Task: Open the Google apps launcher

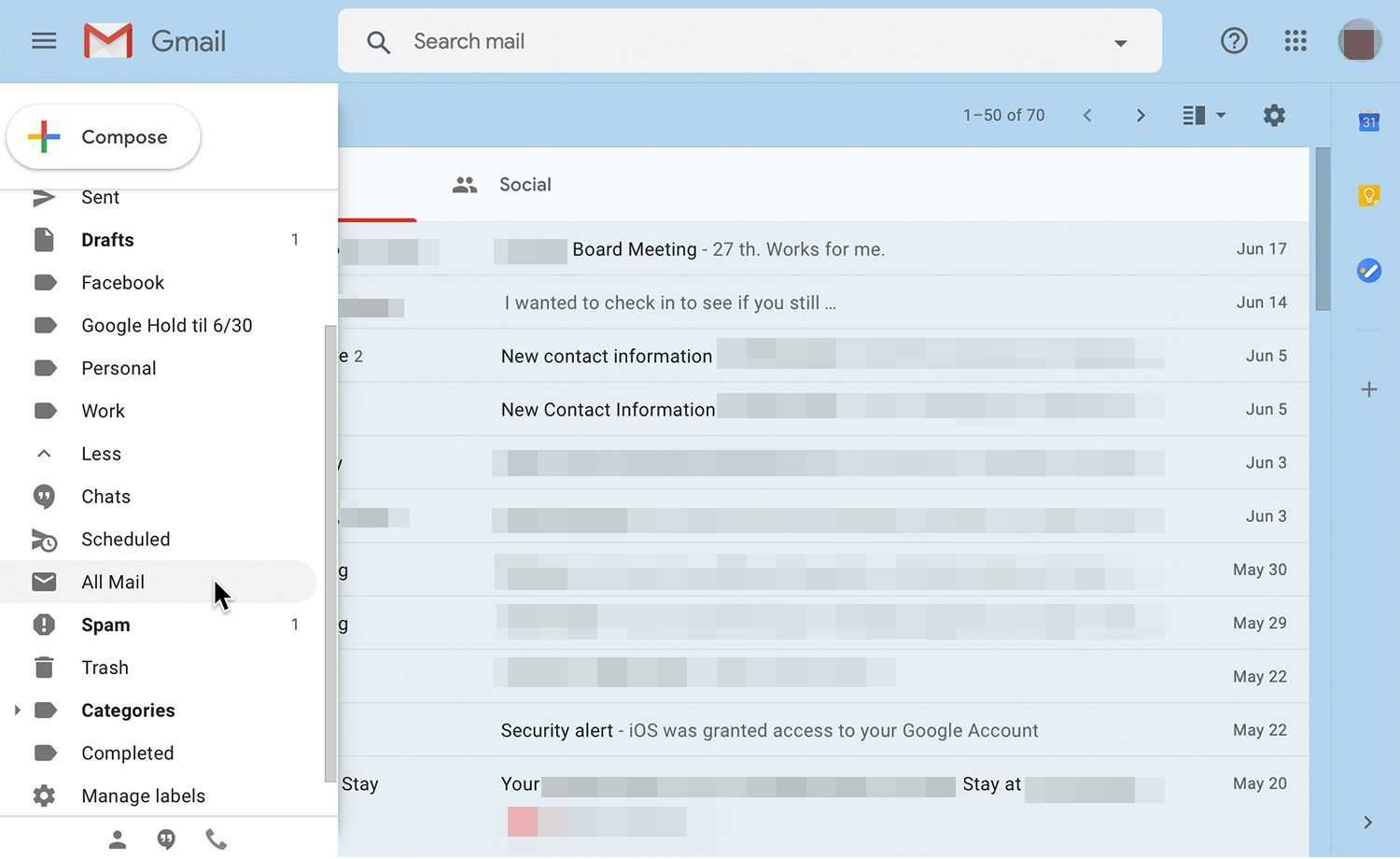Action: (1295, 40)
